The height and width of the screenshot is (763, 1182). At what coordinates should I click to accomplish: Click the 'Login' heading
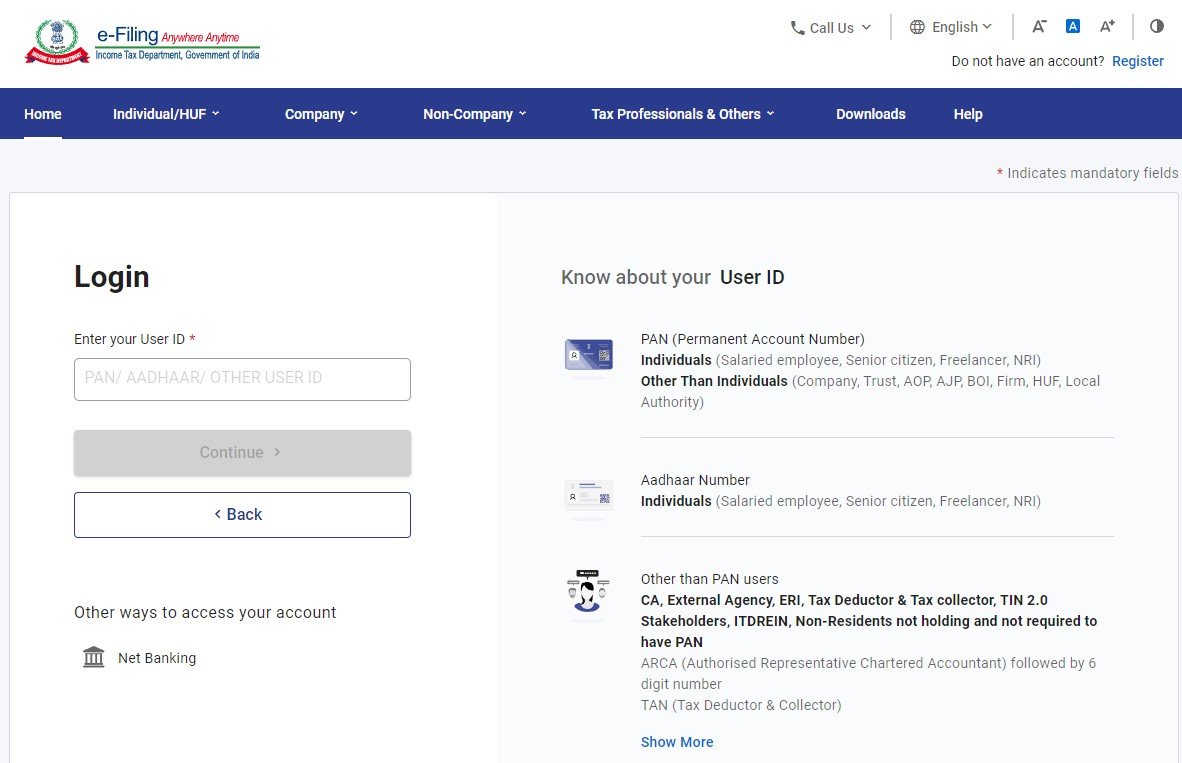(x=112, y=277)
